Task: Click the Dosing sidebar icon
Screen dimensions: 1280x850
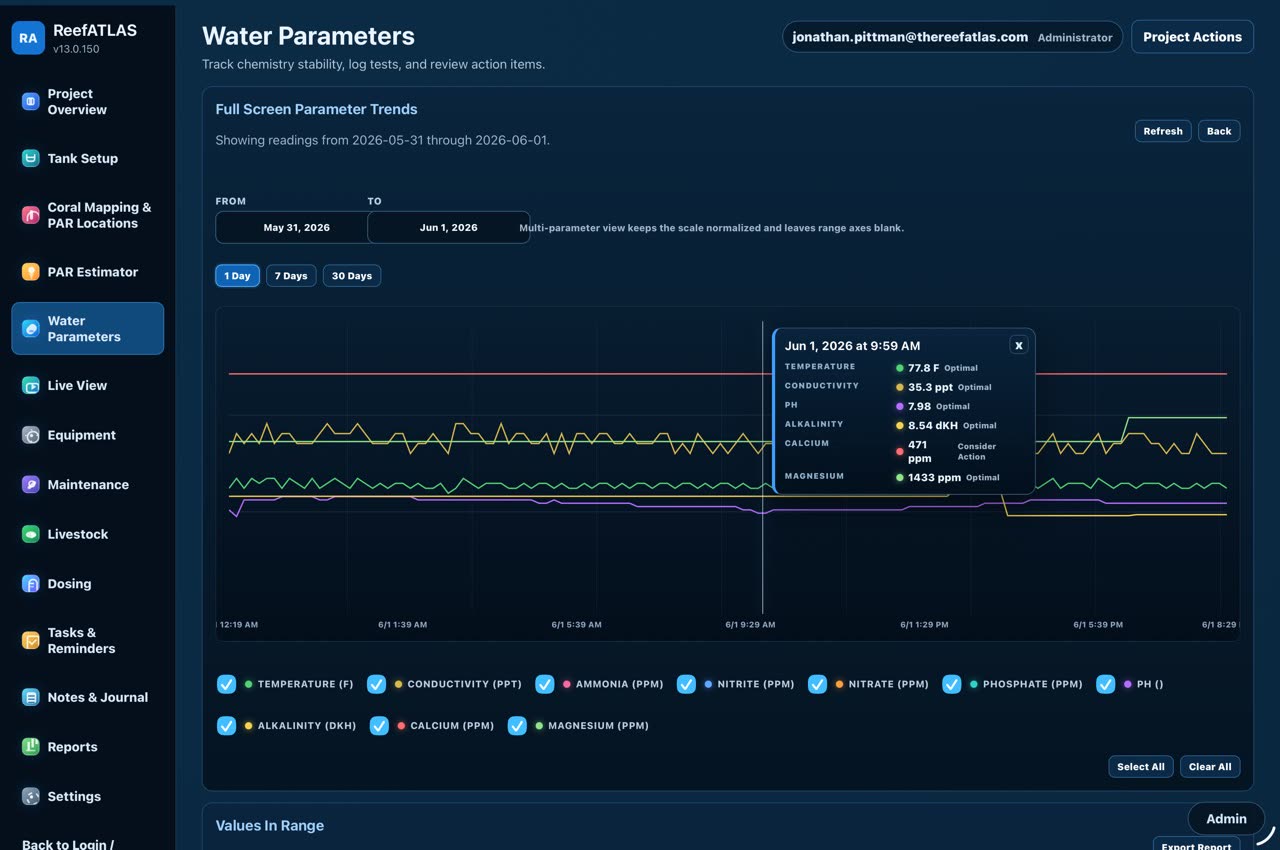Action: (31, 584)
